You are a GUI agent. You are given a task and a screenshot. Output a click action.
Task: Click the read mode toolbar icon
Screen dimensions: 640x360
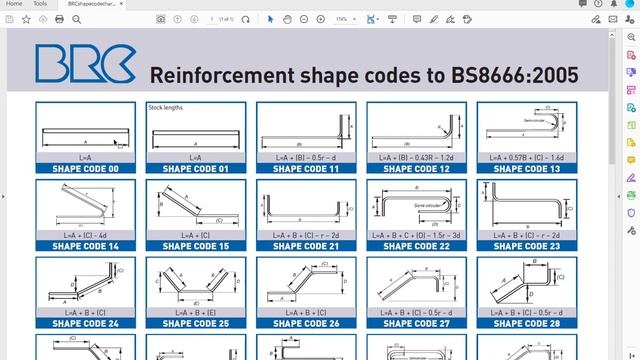[392, 19]
